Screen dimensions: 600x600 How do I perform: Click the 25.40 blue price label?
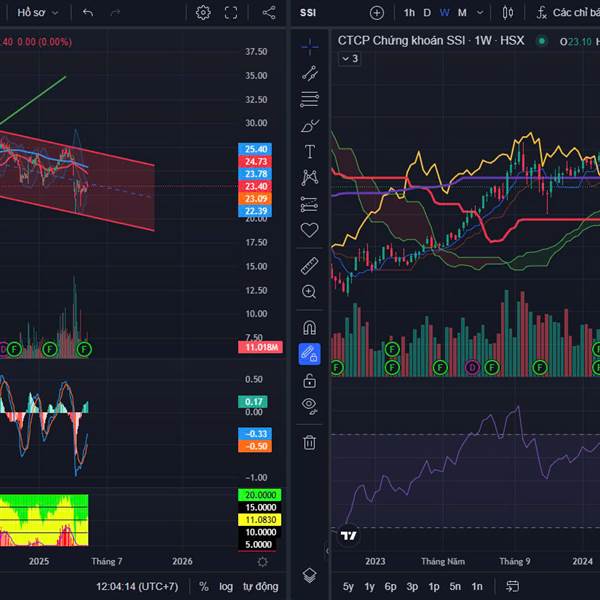(255, 149)
